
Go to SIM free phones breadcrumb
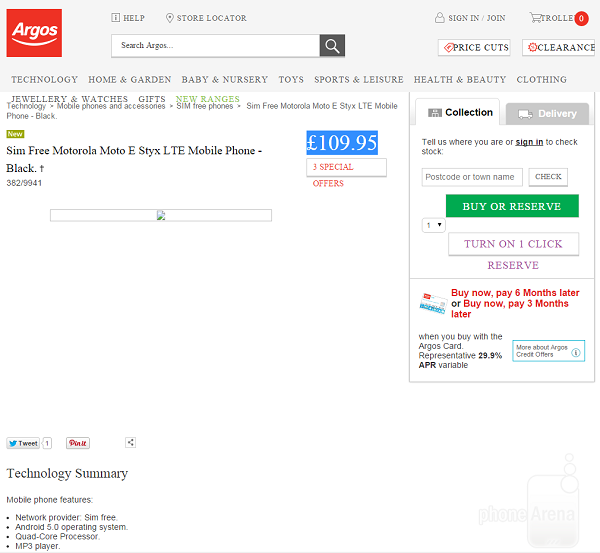click(x=204, y=106)
